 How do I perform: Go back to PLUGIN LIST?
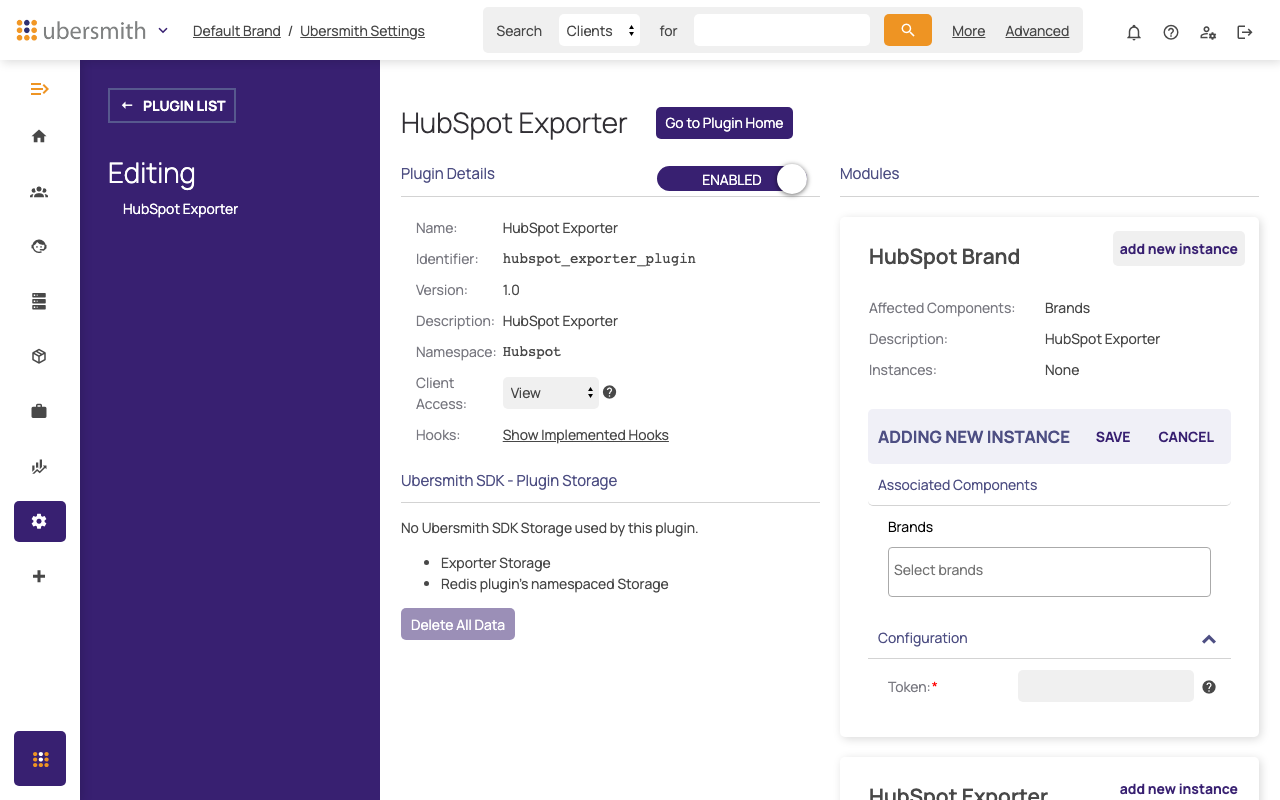[x=172, y=105]
